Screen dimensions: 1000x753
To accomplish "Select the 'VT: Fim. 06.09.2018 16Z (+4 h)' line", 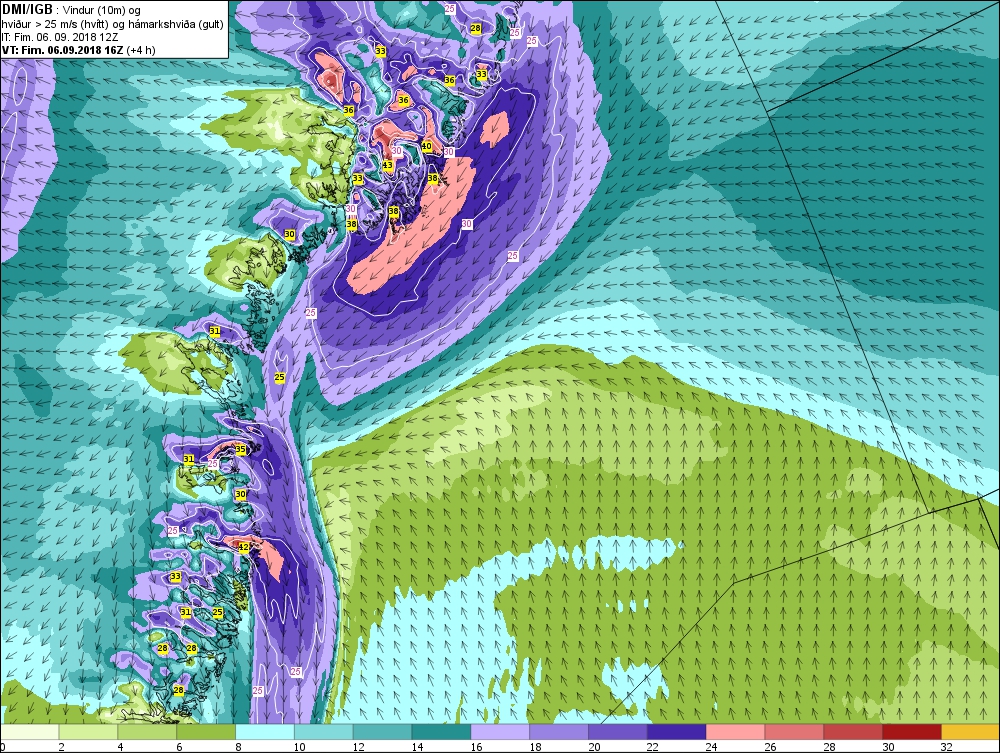I will 78,50.
